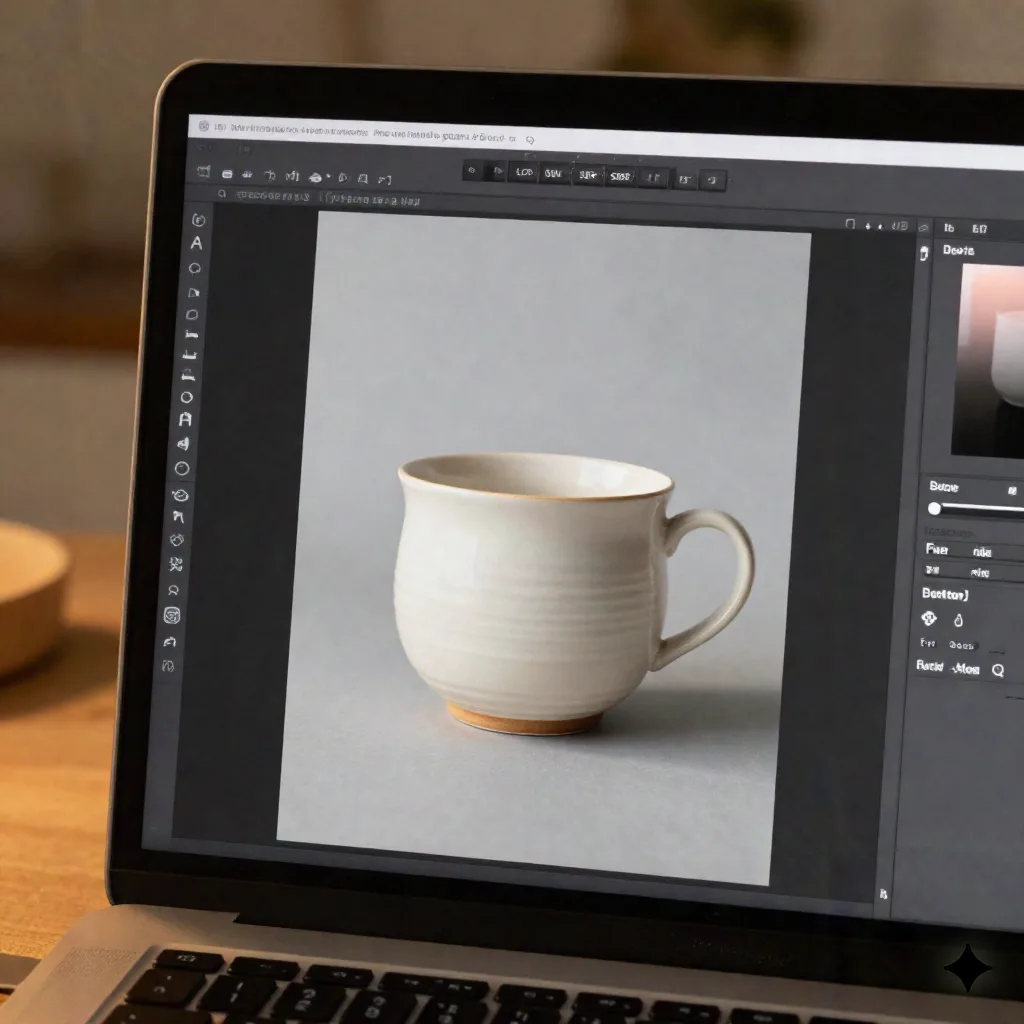The height and width of the screenshot is (1024, 1024).
Task: Open the magnifier icon in the title bar
Action: click(x=530, y=139)
